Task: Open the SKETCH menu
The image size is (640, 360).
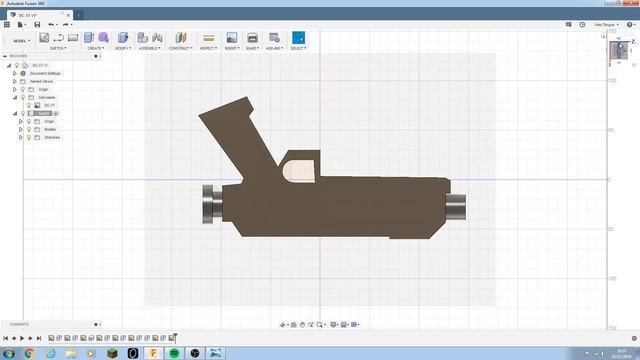Action: tap(58, 48)
